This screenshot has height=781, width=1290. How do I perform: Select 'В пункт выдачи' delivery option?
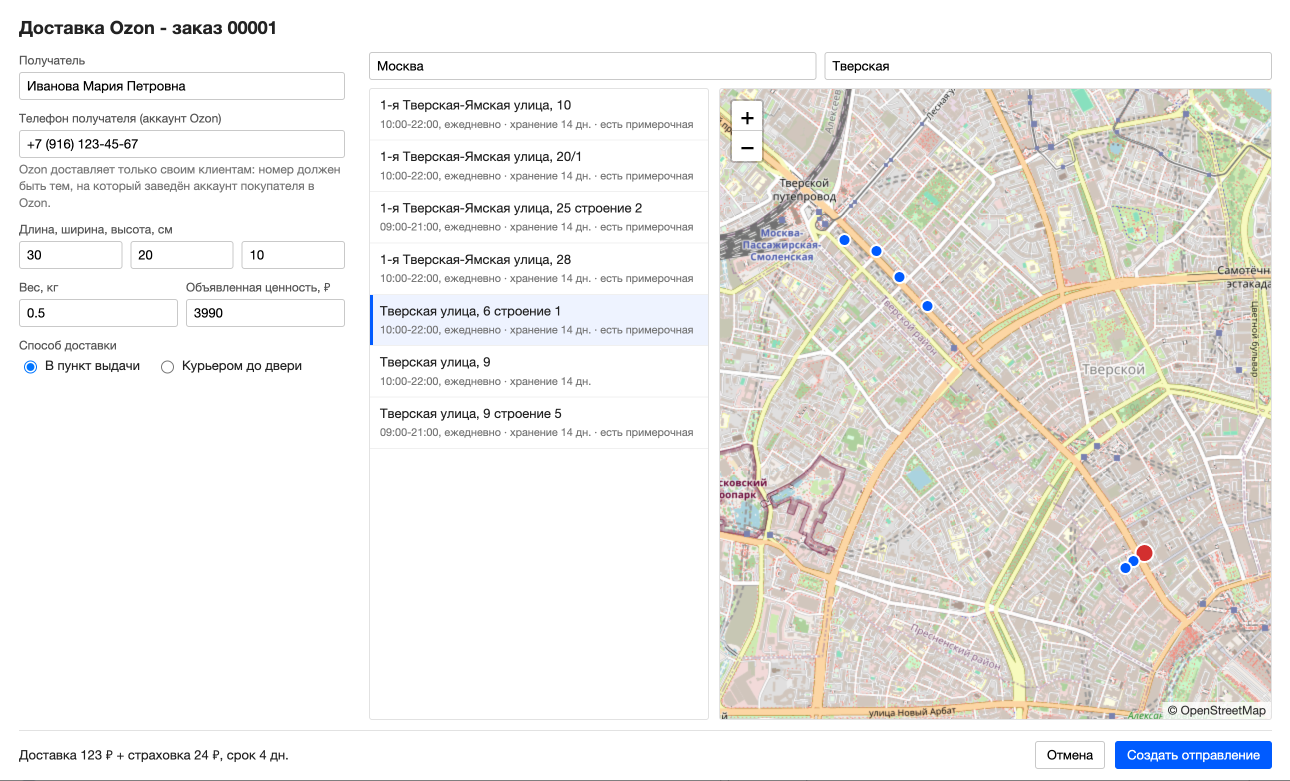[30, 366]
